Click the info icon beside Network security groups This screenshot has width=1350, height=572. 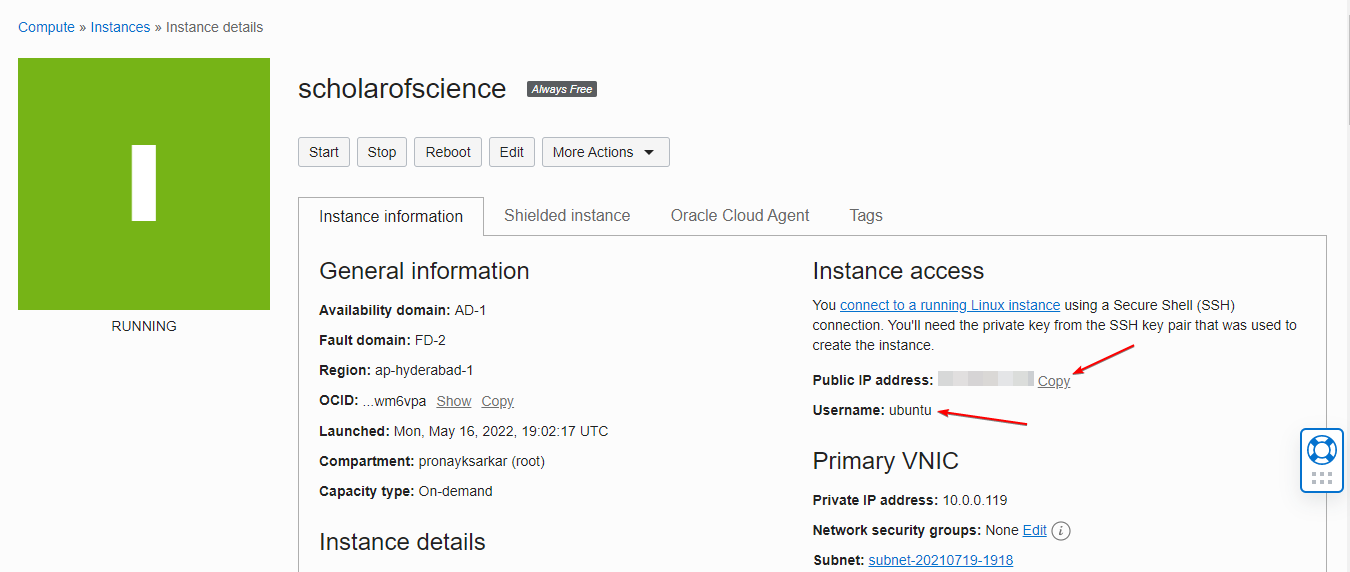tap(1062, 531)
